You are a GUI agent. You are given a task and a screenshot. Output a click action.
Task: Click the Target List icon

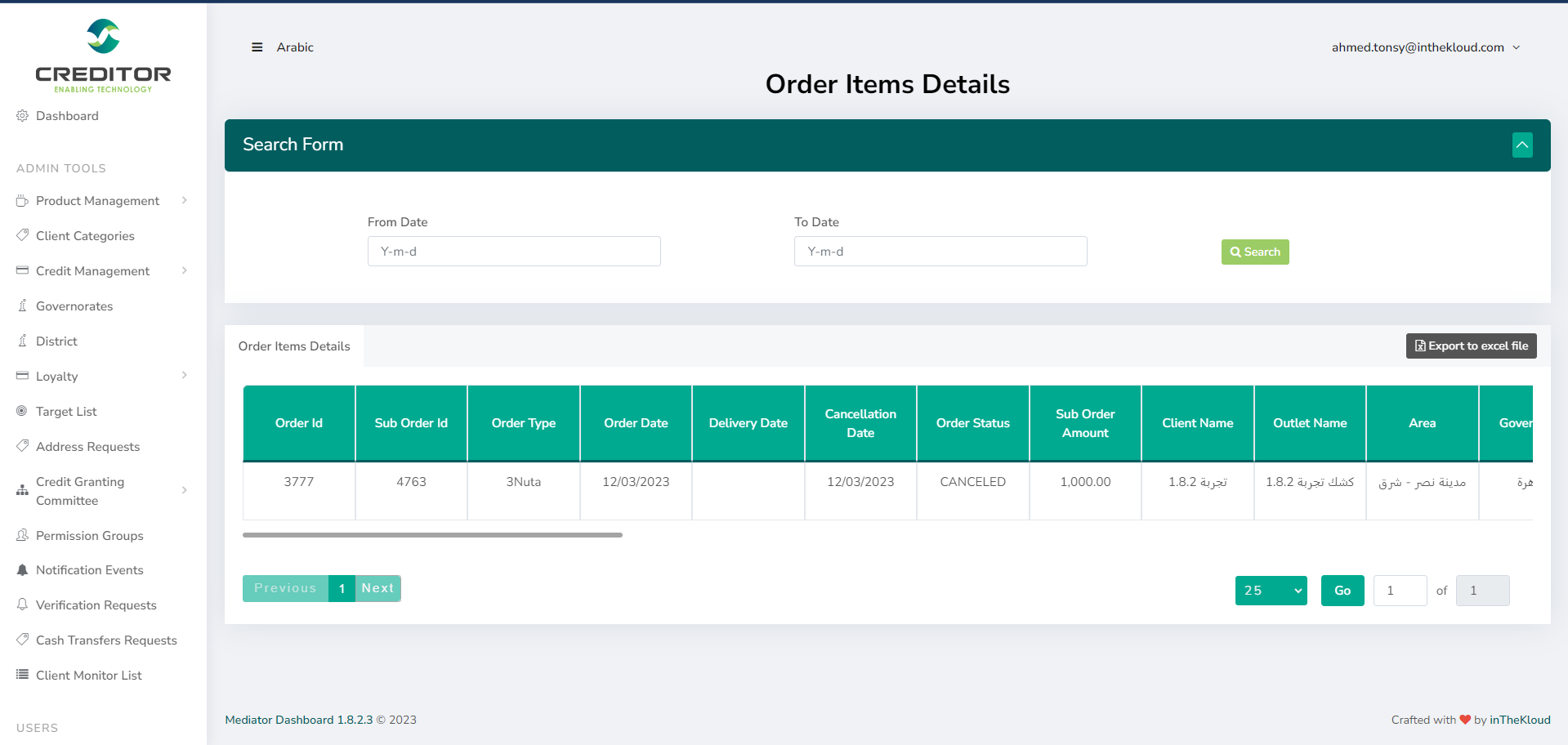point(22,411)
